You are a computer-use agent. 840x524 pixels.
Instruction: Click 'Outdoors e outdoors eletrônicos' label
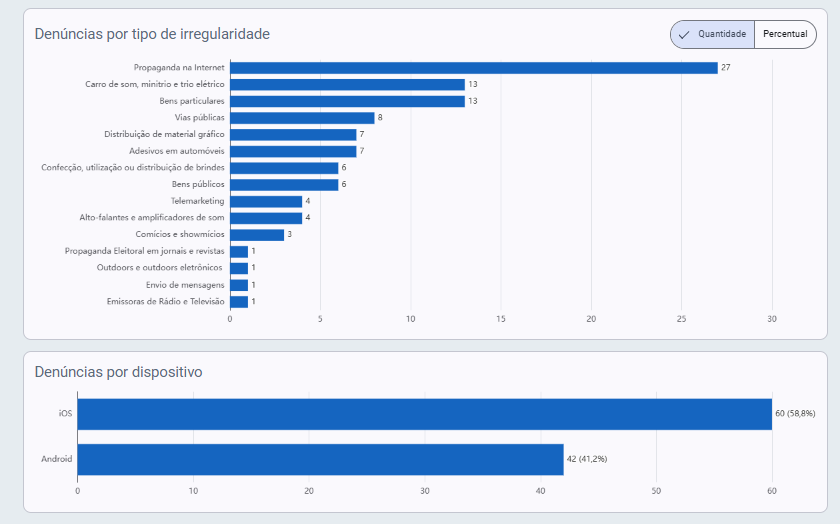pyautogui.click(x=160, y=267)
